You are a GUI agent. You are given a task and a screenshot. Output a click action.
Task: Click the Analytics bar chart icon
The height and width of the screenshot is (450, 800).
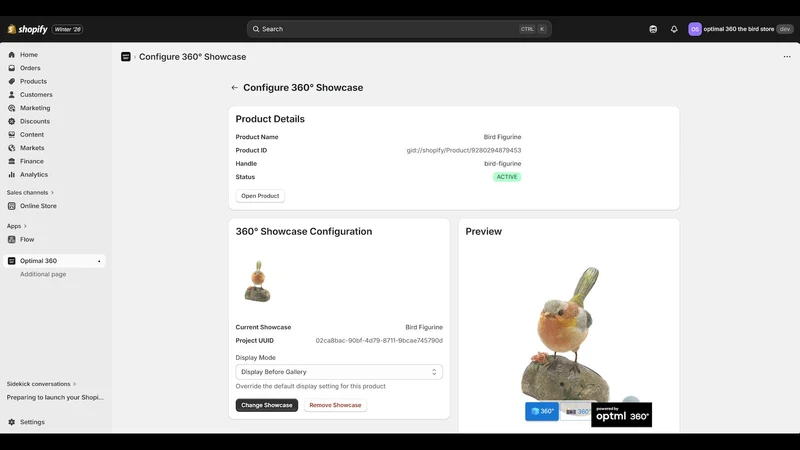coord(12,174)
